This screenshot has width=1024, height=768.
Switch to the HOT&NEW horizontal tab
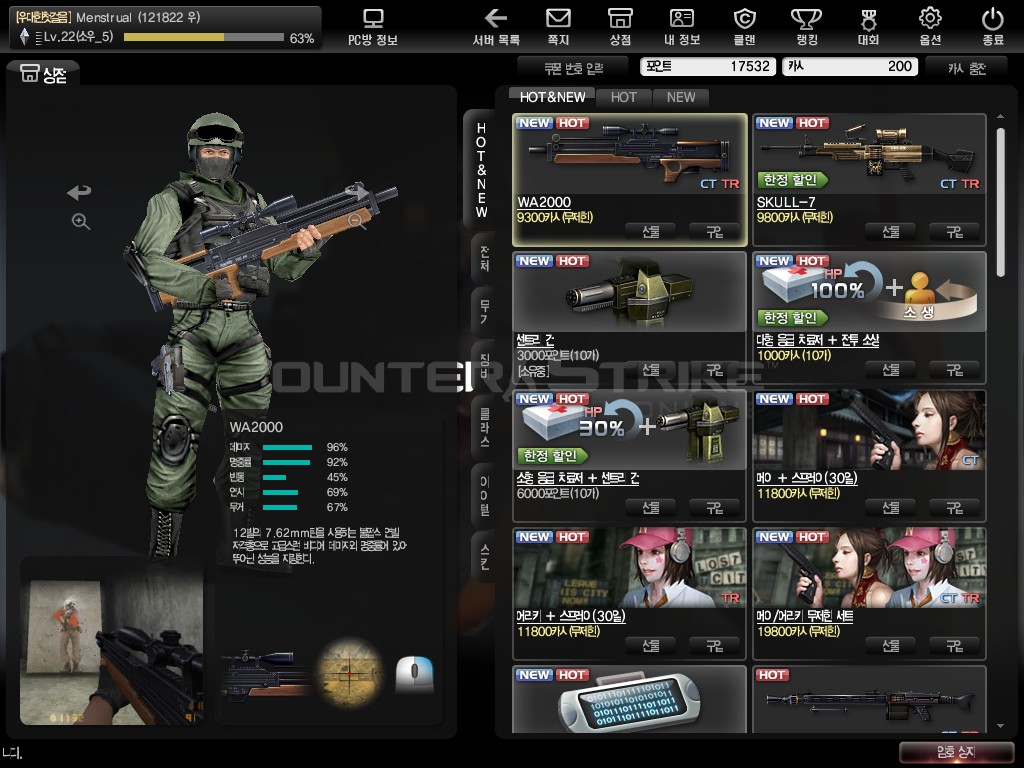(552, 97)
